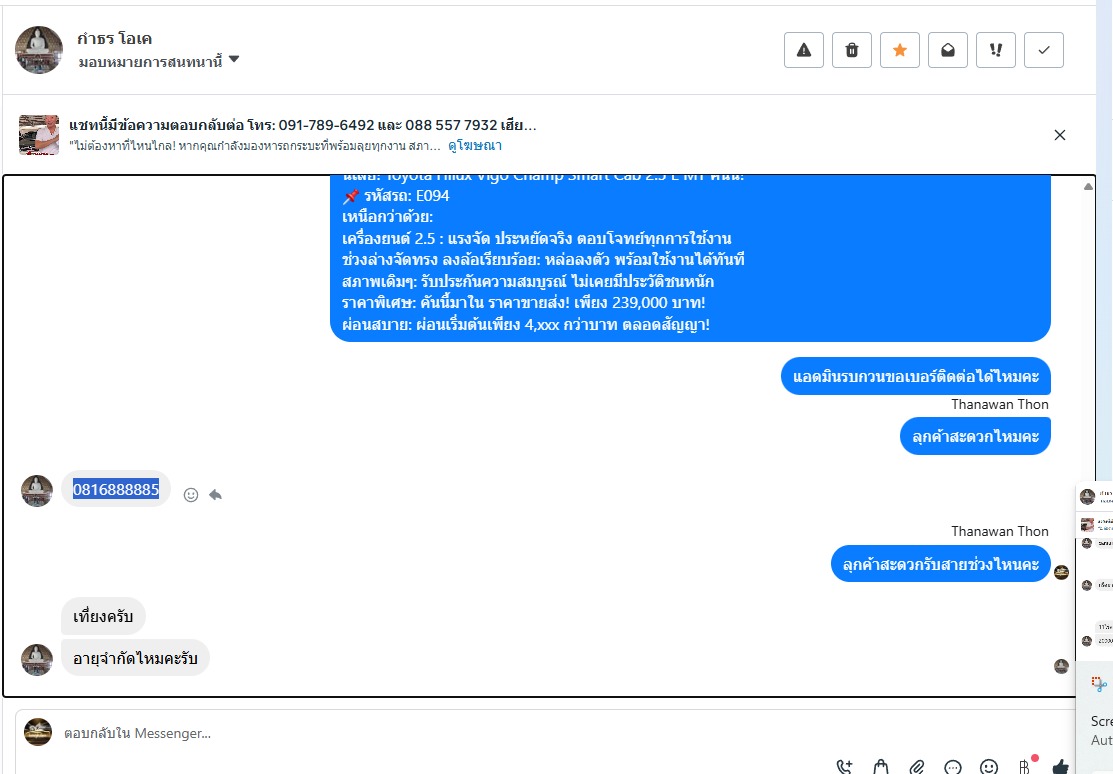Toggle the orange star follow-up marker

[899, 50]
